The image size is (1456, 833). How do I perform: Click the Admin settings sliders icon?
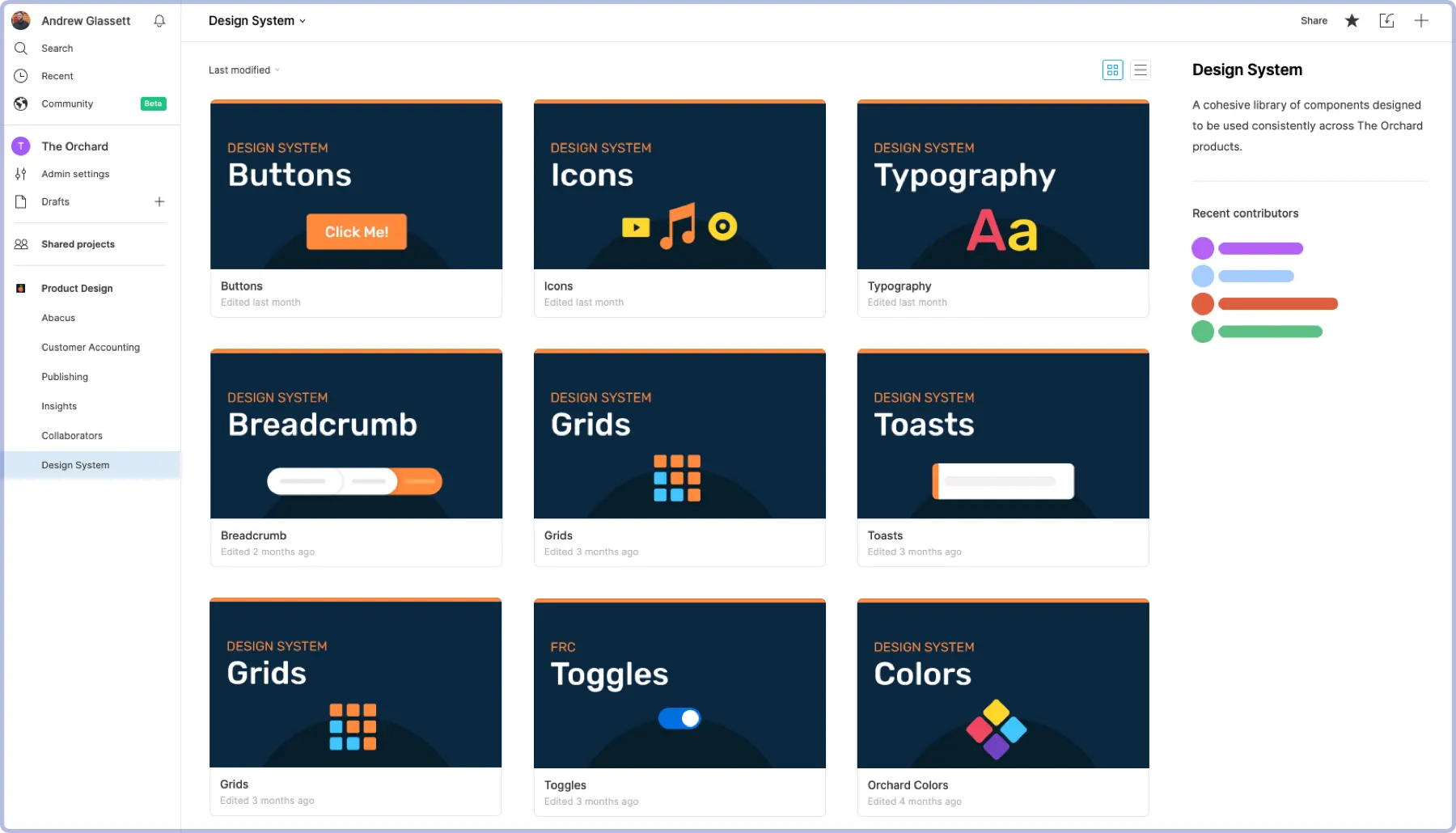[x=21, y=174]
